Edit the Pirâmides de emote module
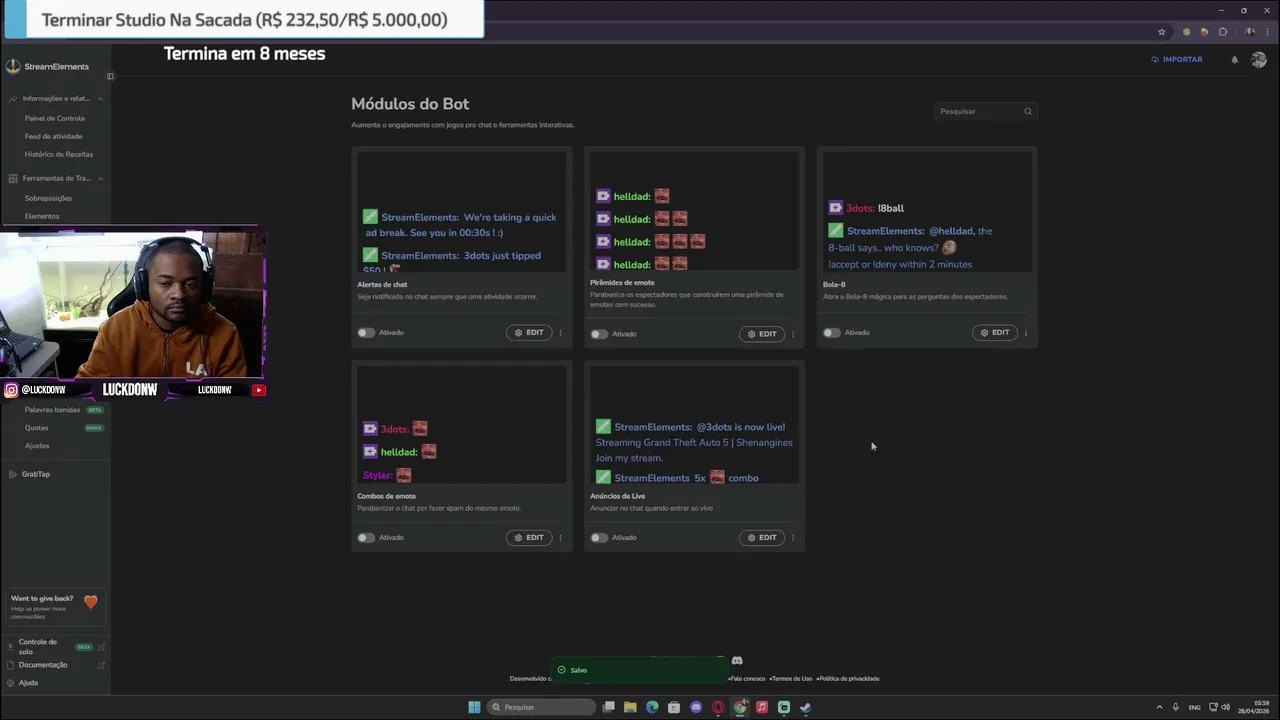This screenshot has width=1280, height=720. click(762, 334)
